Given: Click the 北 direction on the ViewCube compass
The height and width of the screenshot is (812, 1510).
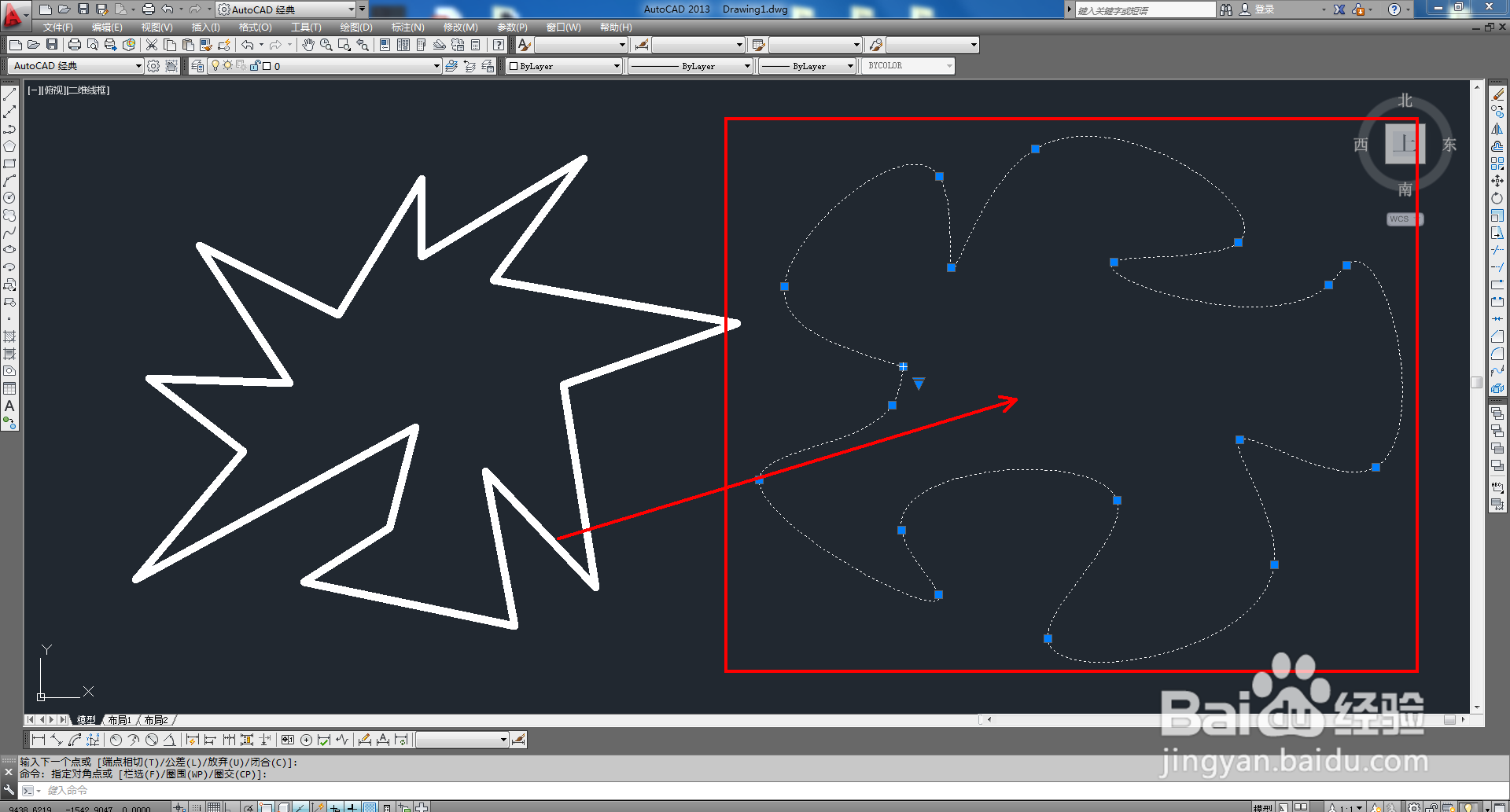Looking at the screenshot, I should point(1405,101).
